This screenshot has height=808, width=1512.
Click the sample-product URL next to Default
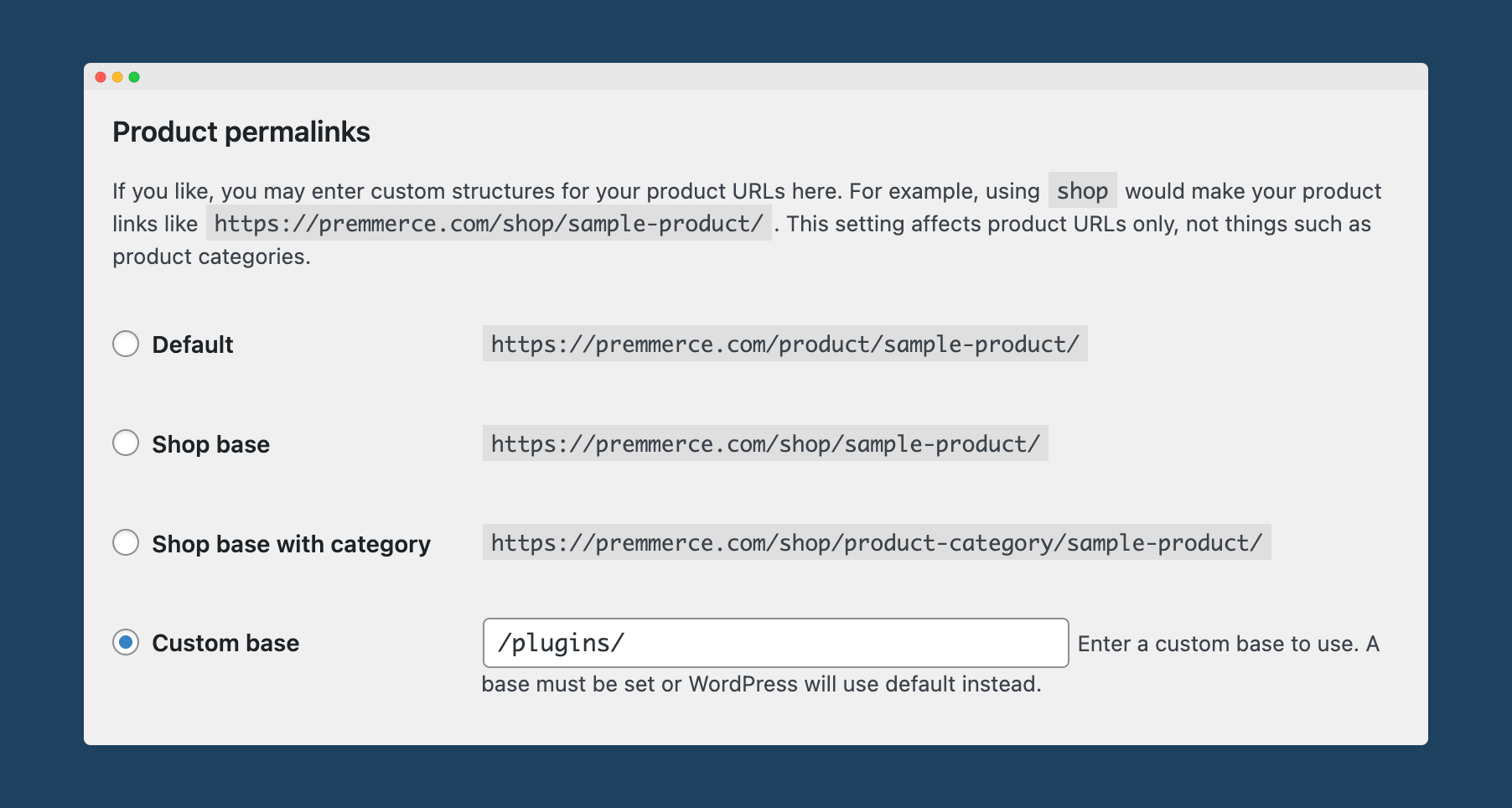click(786, 344)
